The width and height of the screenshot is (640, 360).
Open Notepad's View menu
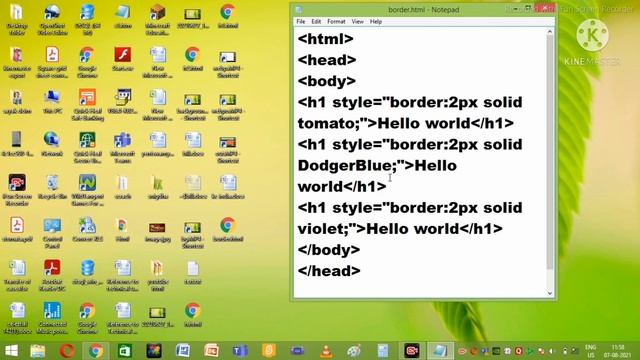tap(358, 22)
